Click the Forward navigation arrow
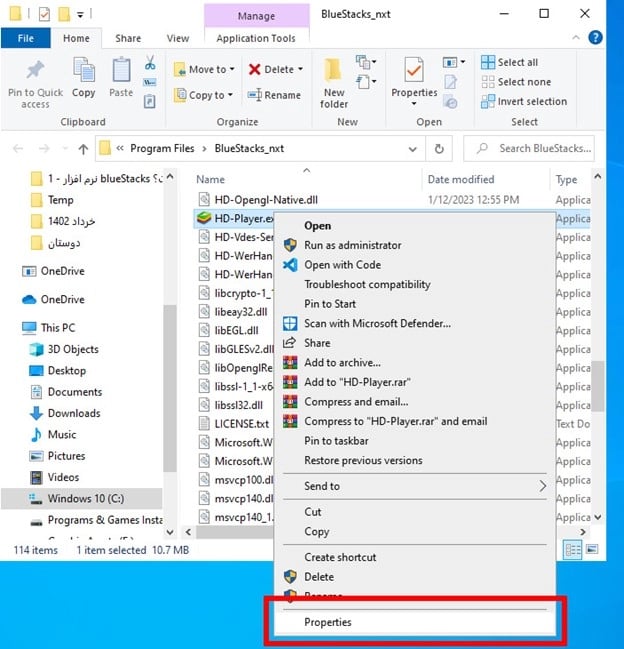Image resolution: width=624 pixels, height=649 pixels. click(x=44, y=149)
